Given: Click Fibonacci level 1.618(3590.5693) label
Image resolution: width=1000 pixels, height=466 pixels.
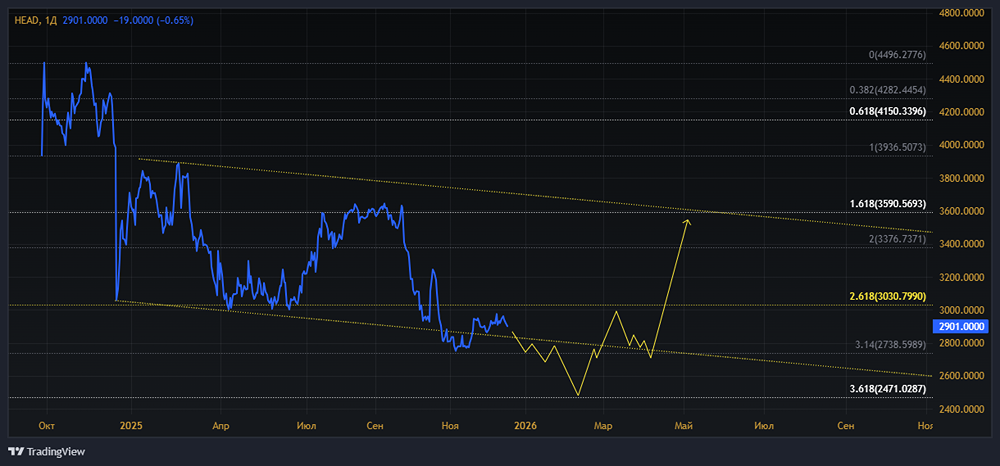Looking at the screenshot, I should coord(887,204).
